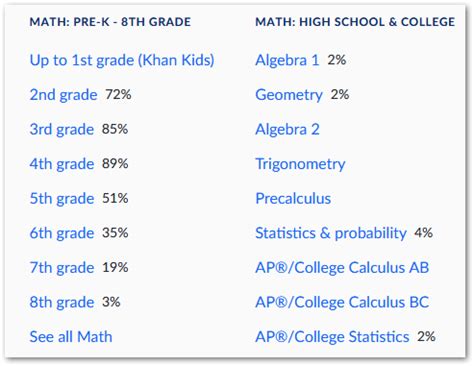The image size is (474, 366).
Task: Choose the Precalculus link
Action: [293, 199]
